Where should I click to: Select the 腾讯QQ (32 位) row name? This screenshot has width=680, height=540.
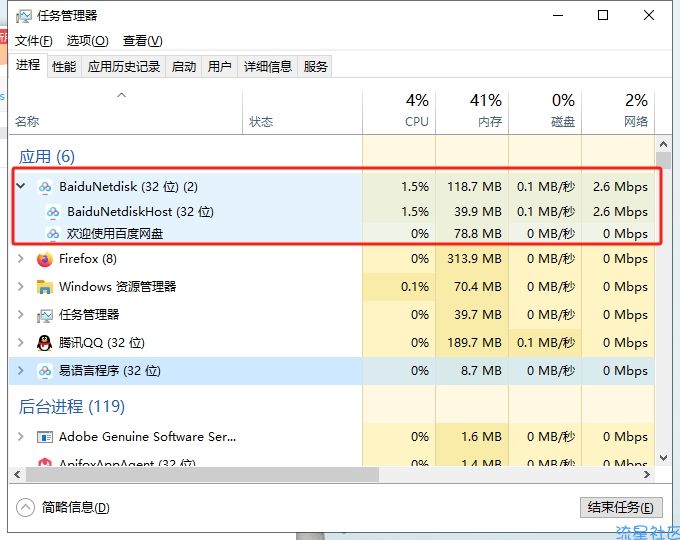tap(101, 343)
